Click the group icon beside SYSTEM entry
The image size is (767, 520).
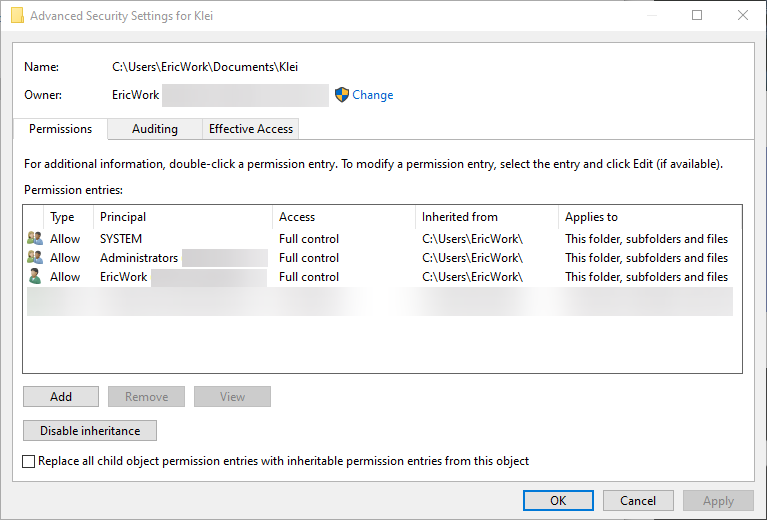(35, 239)
